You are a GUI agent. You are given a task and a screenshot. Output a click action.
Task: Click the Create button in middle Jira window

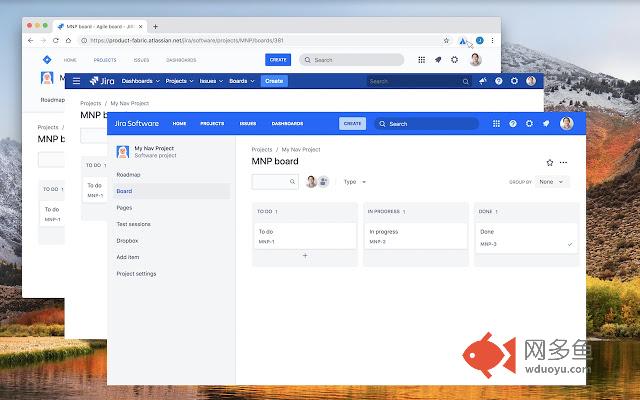(x=274, y=81)
